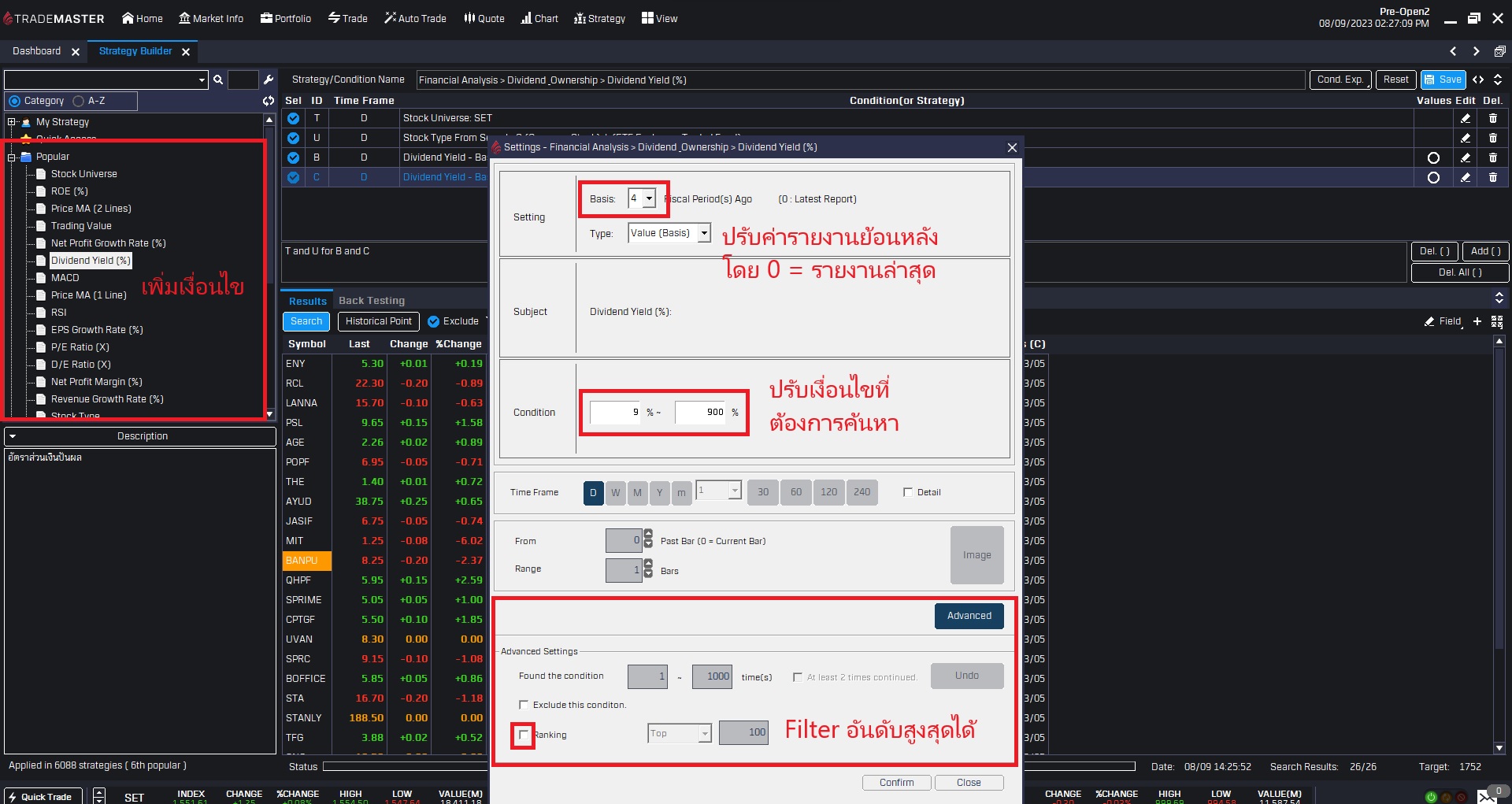Click the wrench settings icon
Viewport: 1512px width, 804px height.
(x=269, y=80)
